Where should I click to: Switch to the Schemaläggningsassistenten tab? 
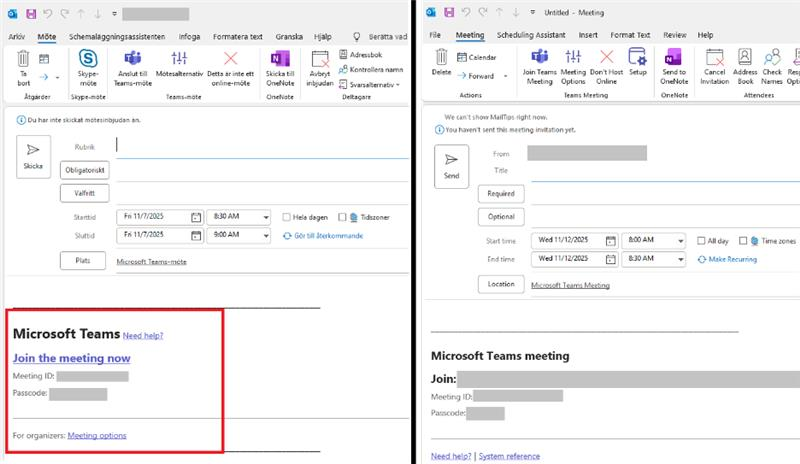(117, 37)
